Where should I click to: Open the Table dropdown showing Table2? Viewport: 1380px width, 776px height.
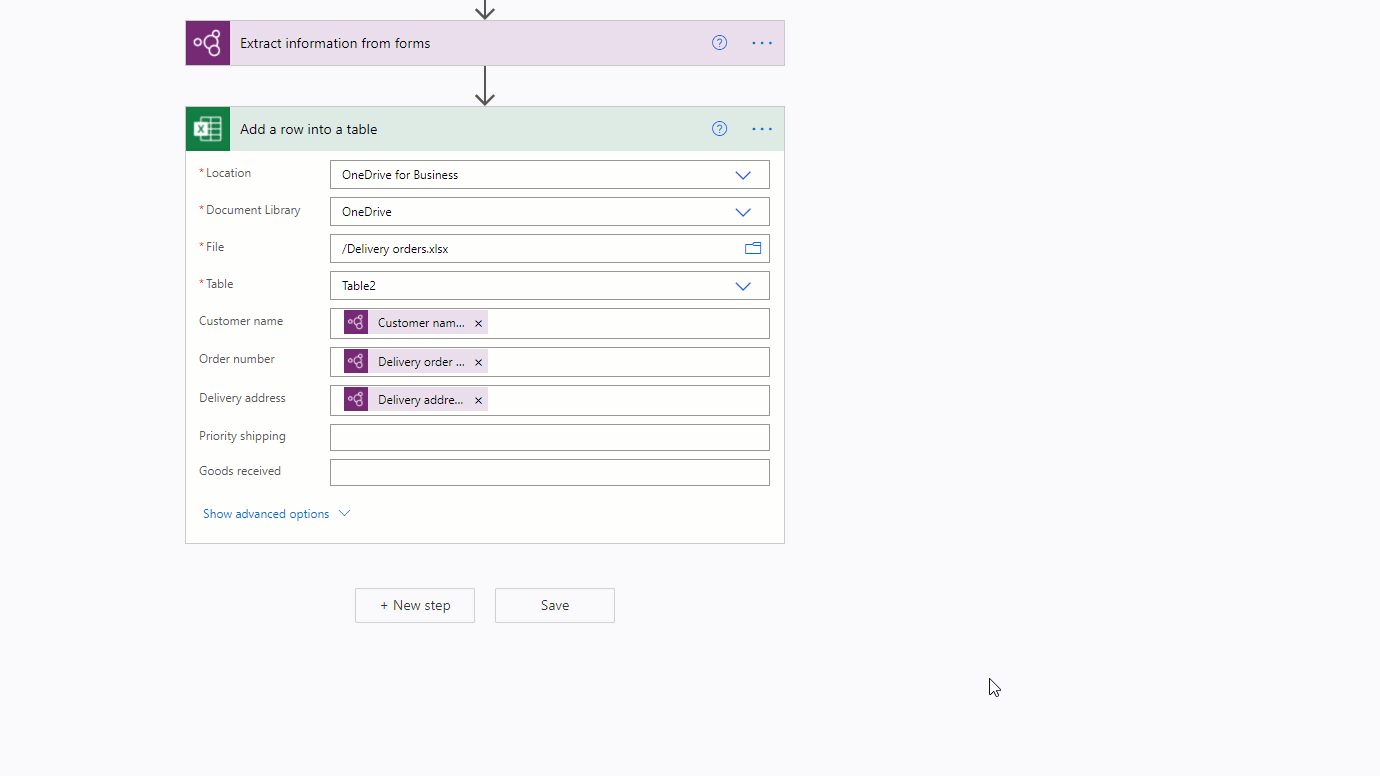pos(743,285)
